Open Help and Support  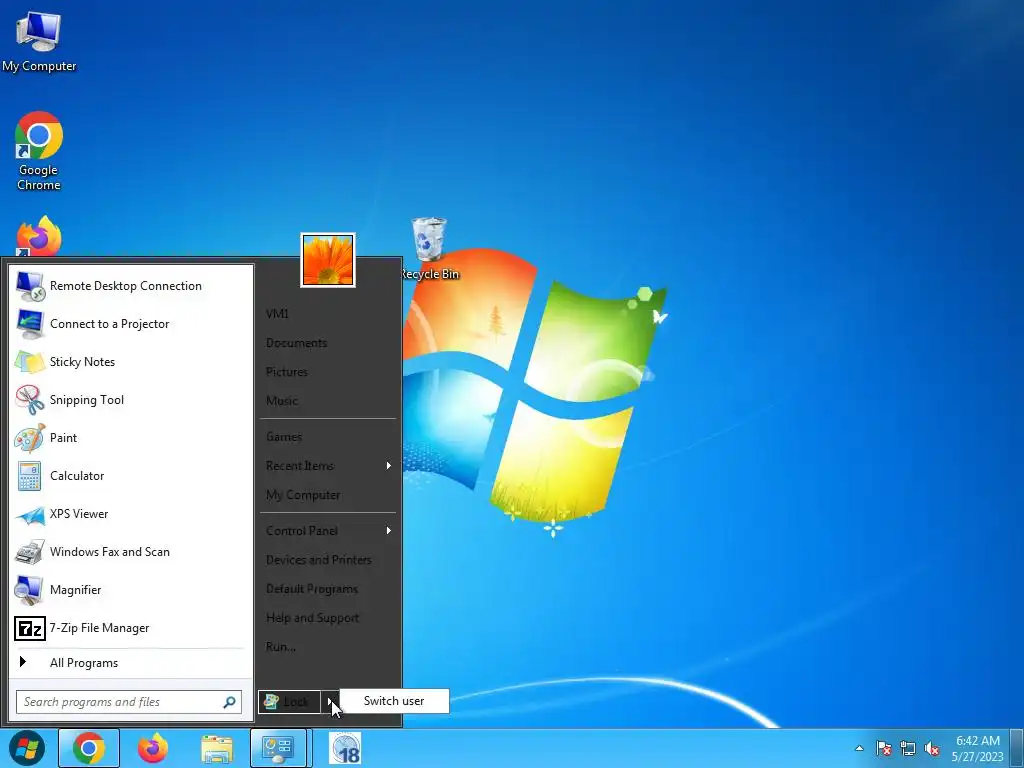pyautogui.click(x=313, y=618)
